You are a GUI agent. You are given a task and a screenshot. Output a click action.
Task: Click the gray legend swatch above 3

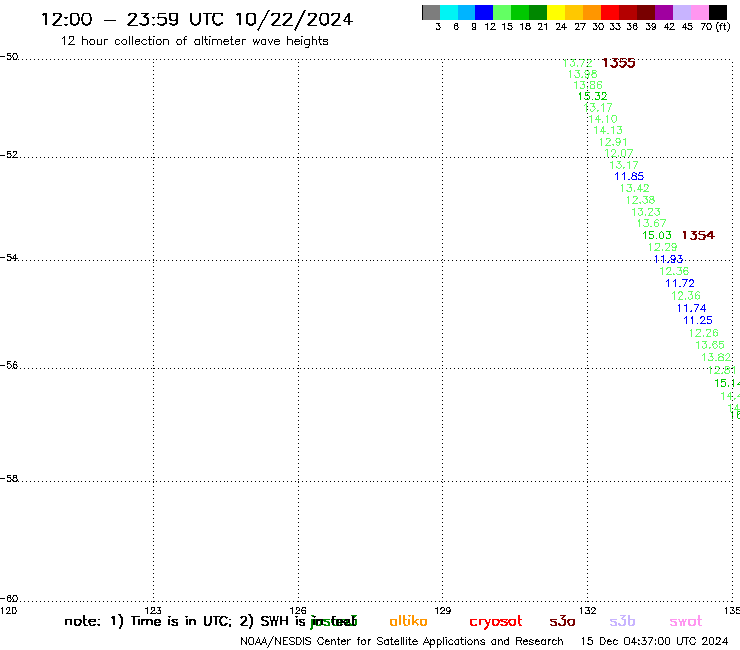click(431, 12)
